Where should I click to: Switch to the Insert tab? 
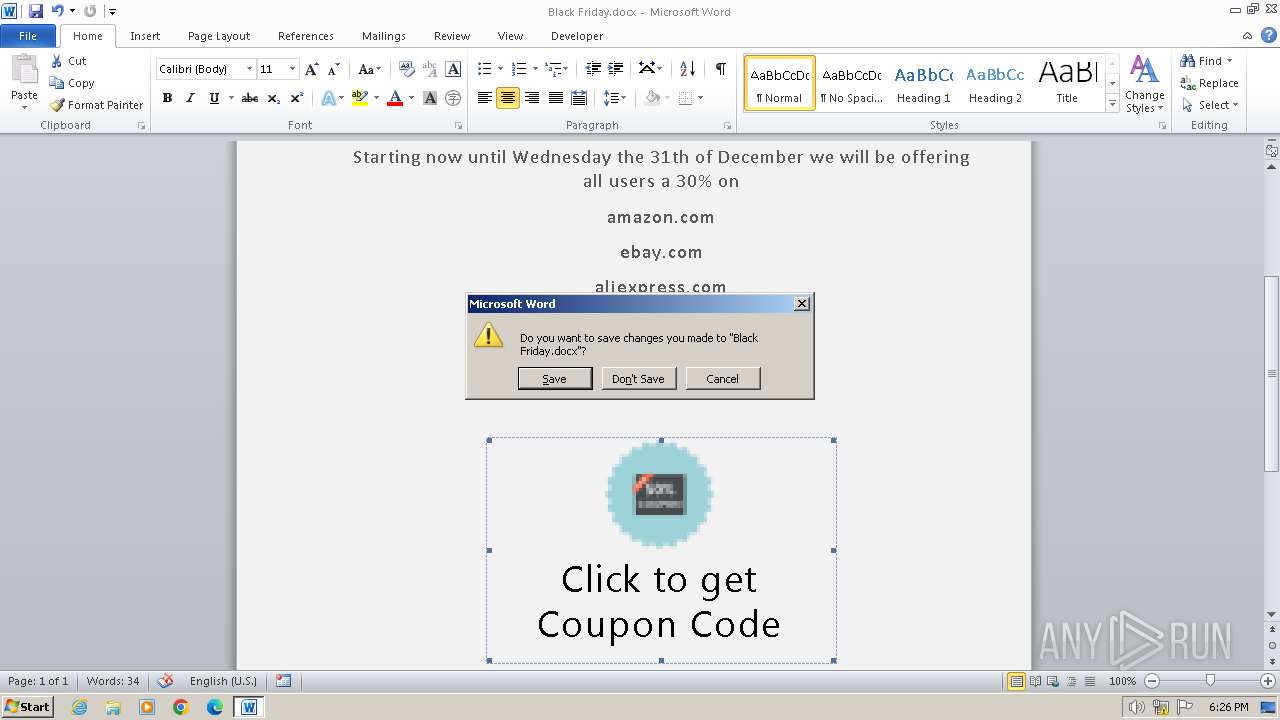[x=145, y=36]
